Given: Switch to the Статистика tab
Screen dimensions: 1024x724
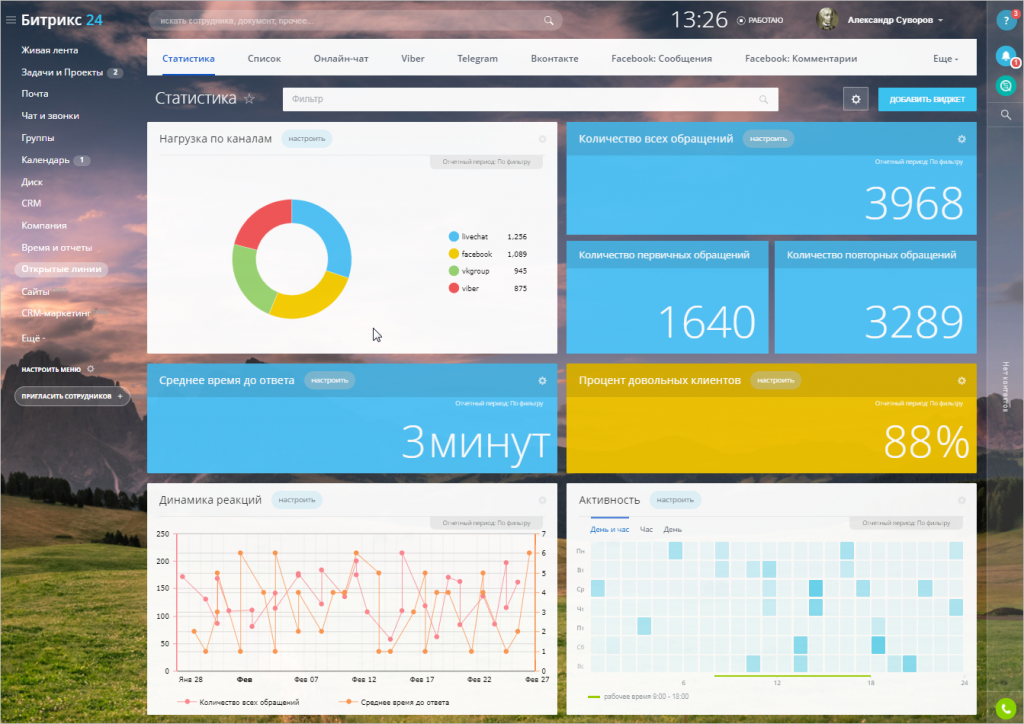Looking at the screenshot, I should click(188, 58).
